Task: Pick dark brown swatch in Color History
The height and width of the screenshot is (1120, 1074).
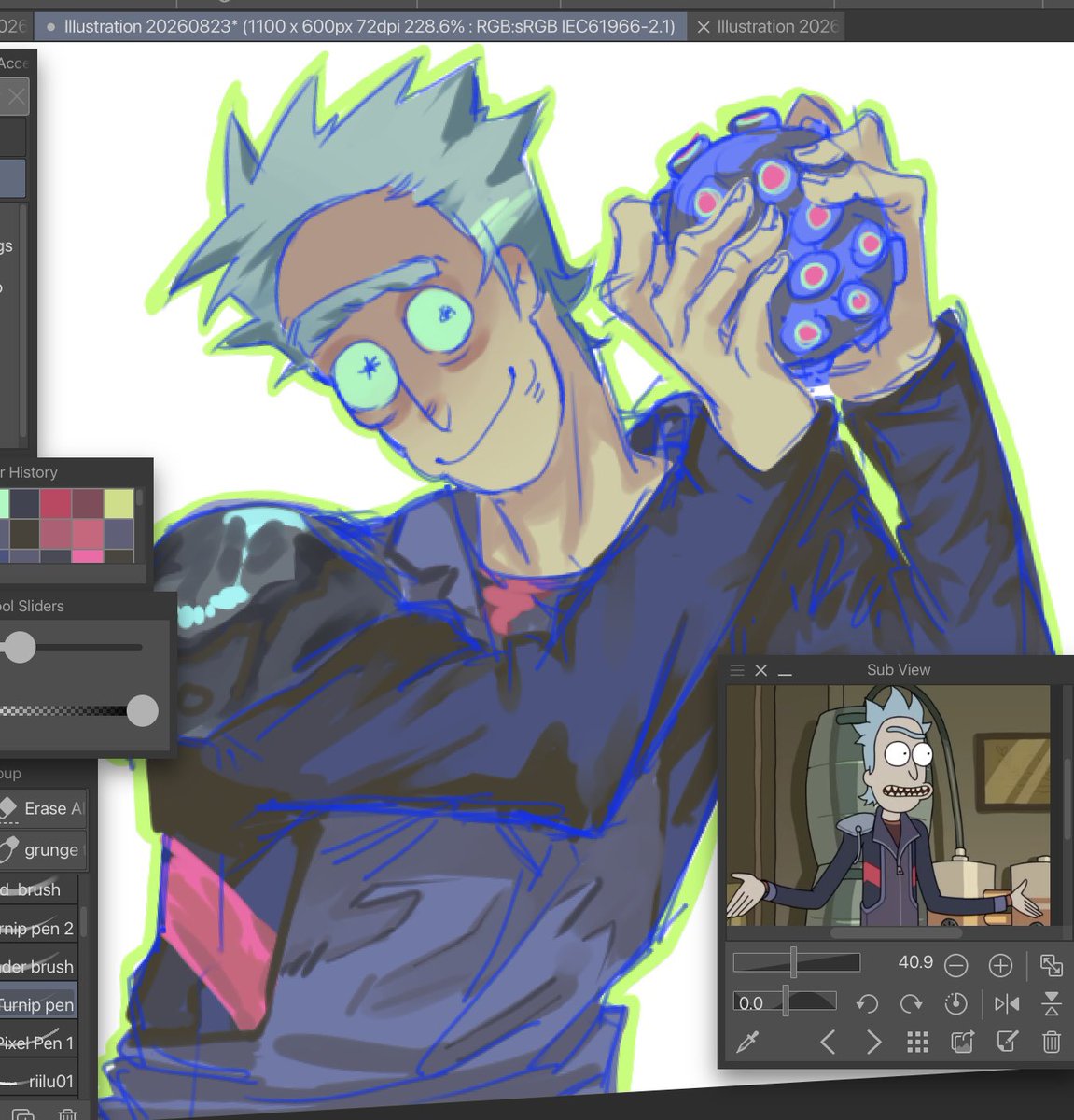Action: point(24,534)
